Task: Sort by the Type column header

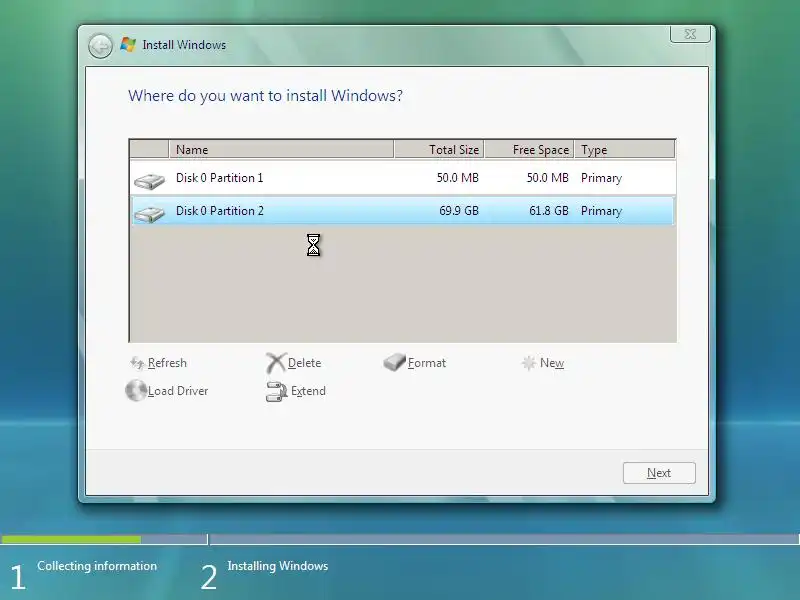Action: [x=624, y=149]
